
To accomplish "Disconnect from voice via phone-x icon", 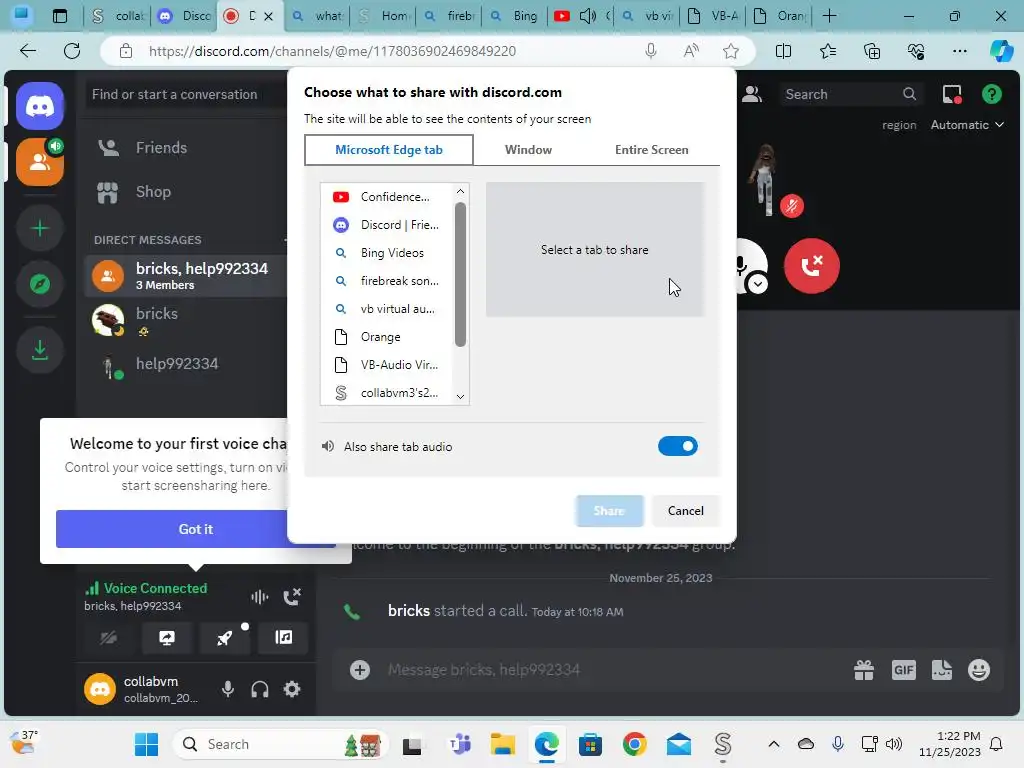I will pos(292,596).
